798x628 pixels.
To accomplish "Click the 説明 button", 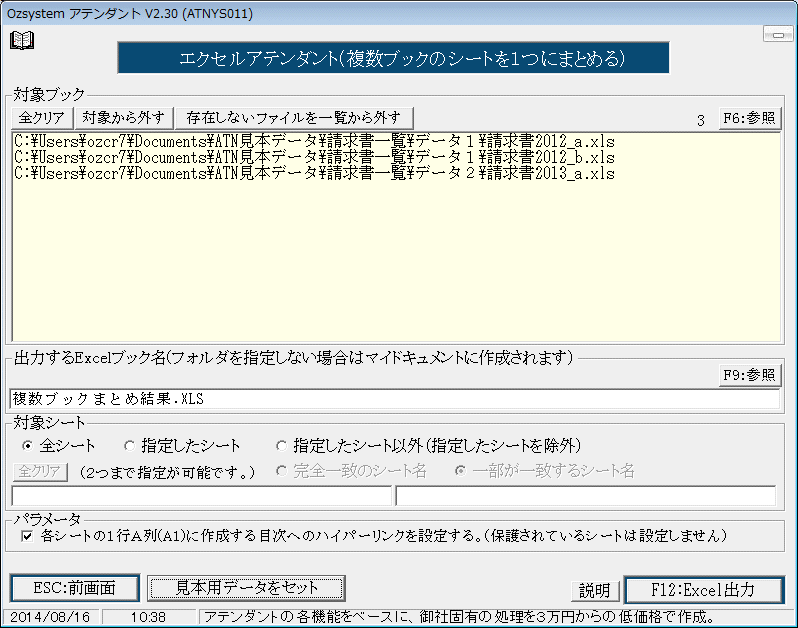I will (595, 591).
